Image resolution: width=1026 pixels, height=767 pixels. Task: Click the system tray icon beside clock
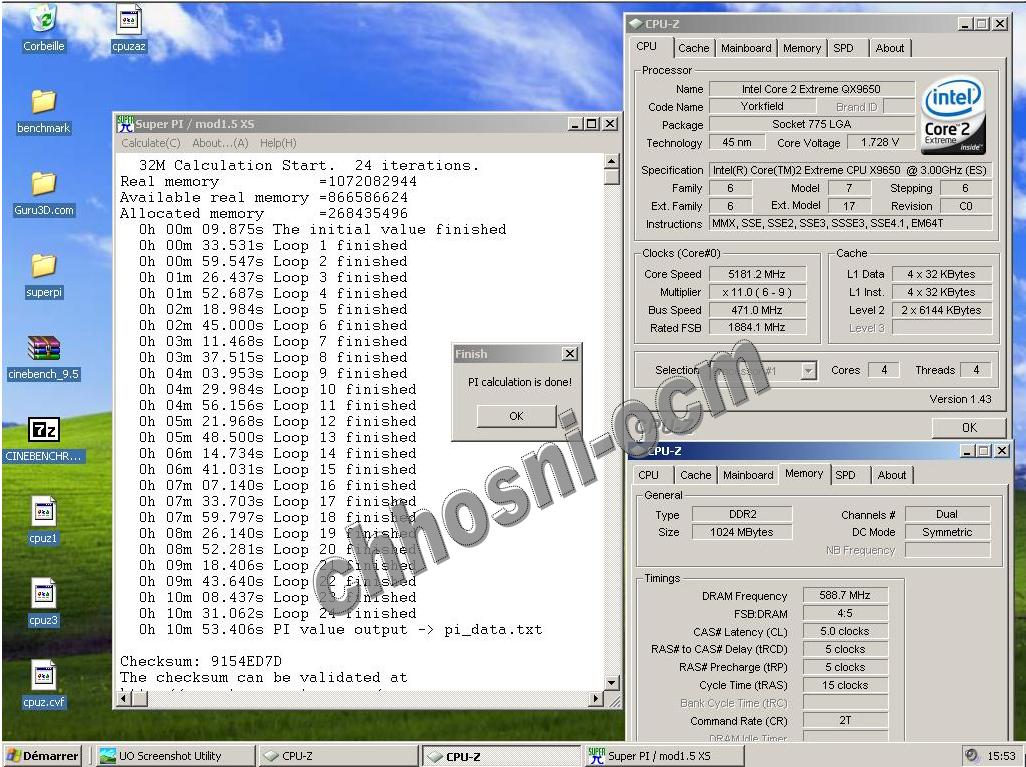pos(972,755)
